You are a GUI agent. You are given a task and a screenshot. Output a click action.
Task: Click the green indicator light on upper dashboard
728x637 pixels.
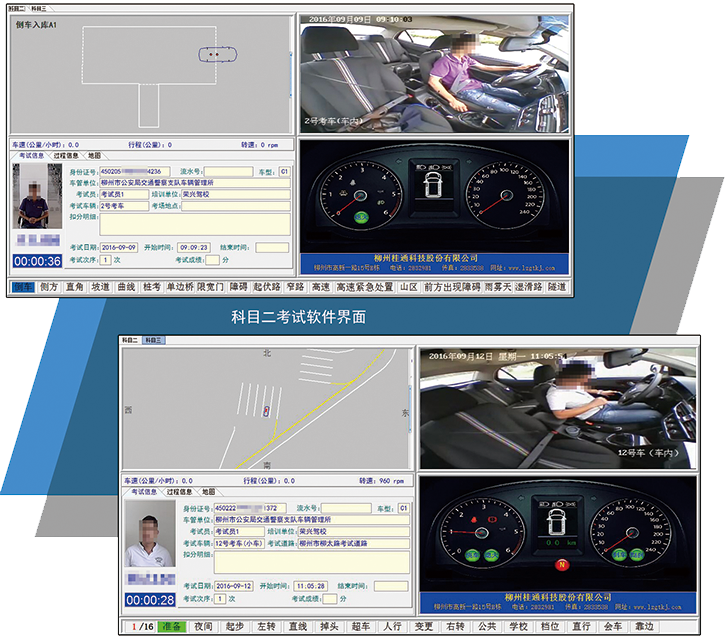click(x=361, y=216)
